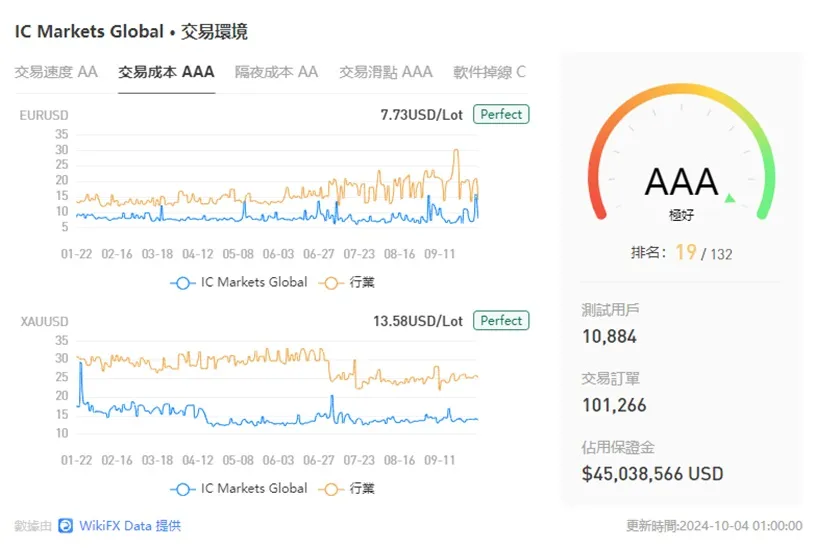815x548 pixels.
Task: Open the WikiFX Data 提供 link
Action: (130, 526)
